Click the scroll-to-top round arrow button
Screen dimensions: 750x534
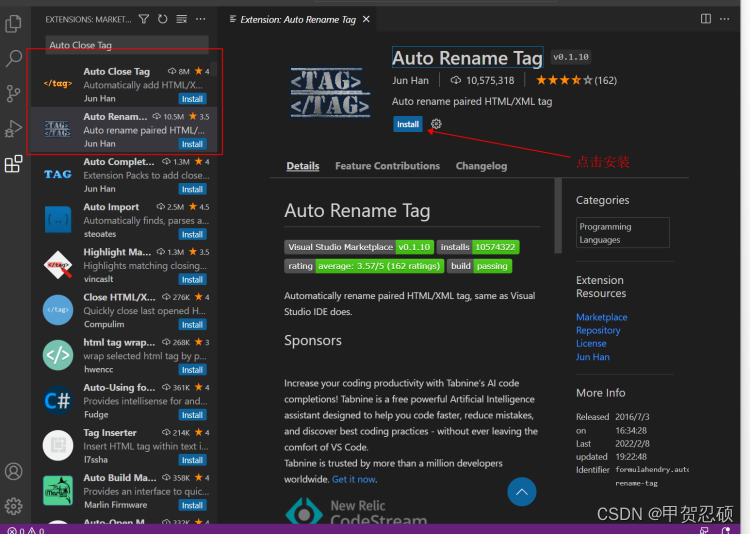(521, 492)
